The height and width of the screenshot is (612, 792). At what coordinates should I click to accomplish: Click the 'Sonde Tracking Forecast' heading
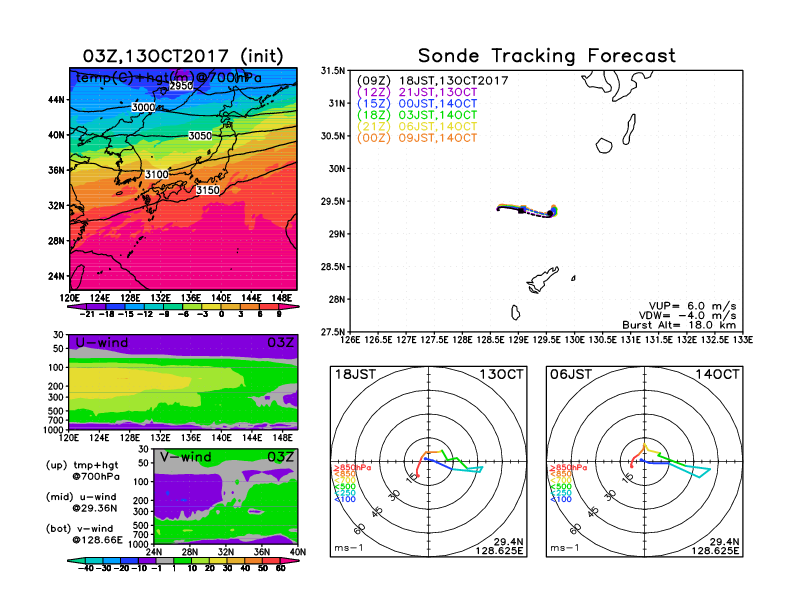[547, 55]
